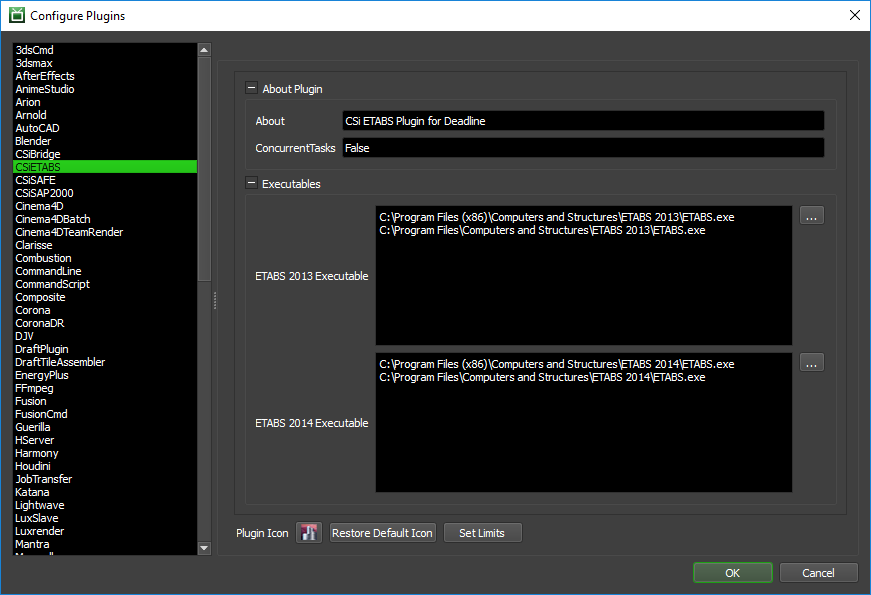Viewport: 871px width, 595px height.
Task: Collapse the About Plugin section
Action: point(251,88)
